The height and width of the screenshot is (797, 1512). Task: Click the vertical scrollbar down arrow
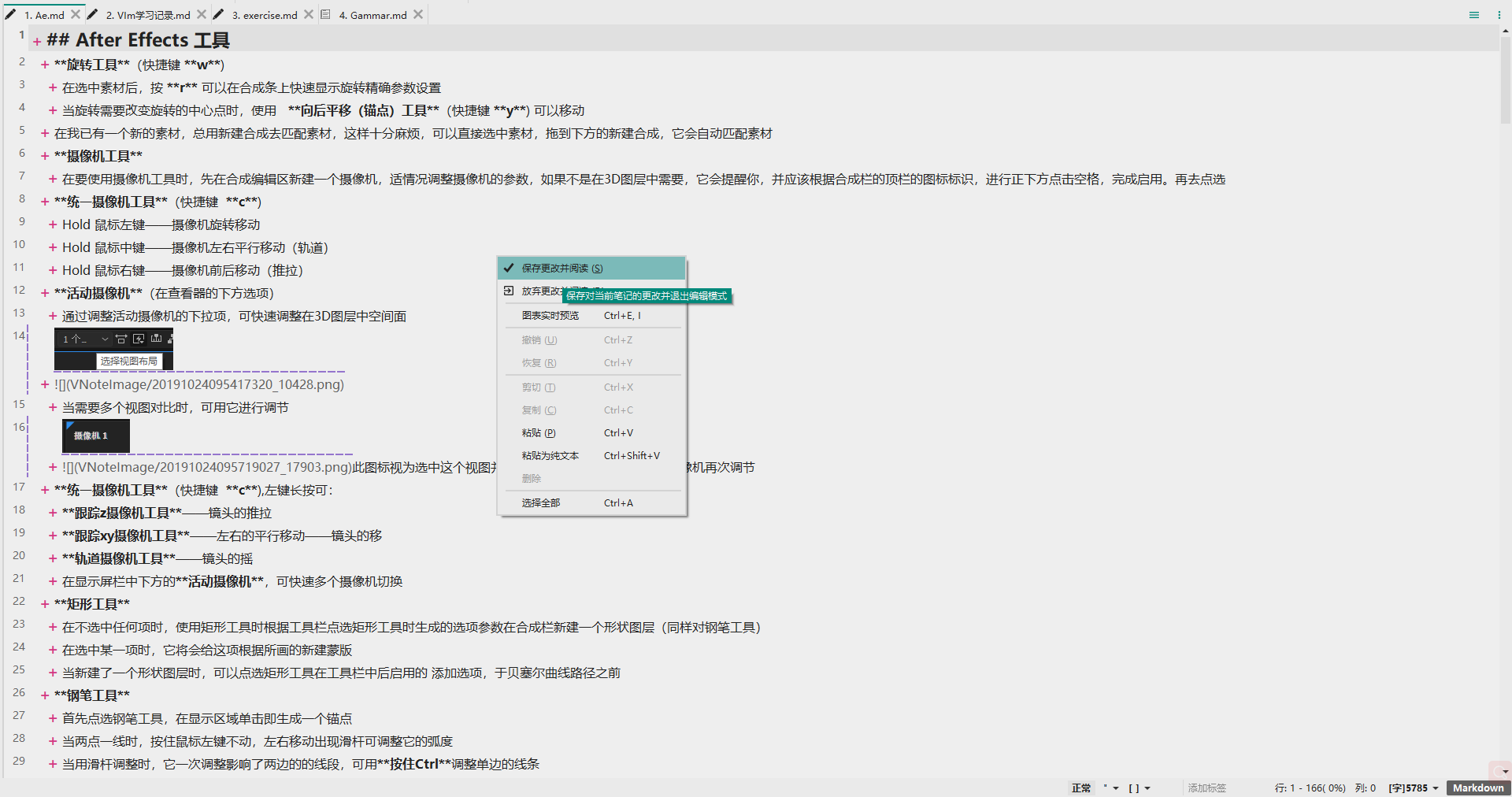click(x=1505, y=772)
